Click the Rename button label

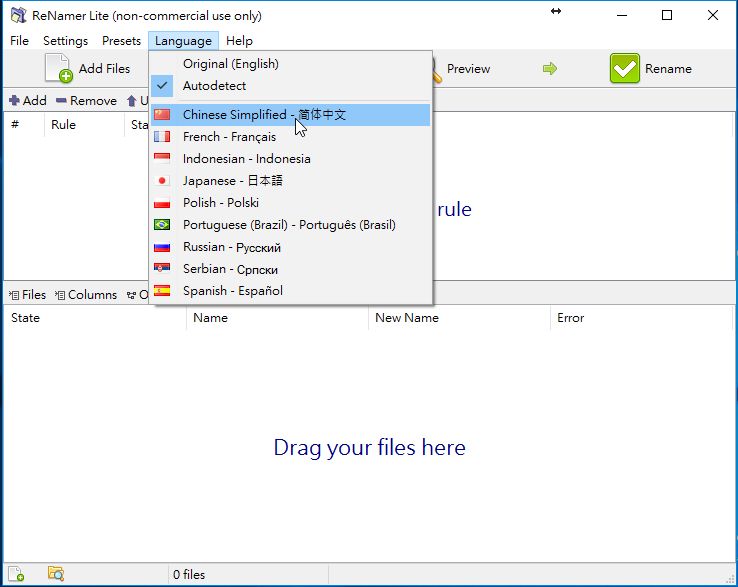(668, 69)
